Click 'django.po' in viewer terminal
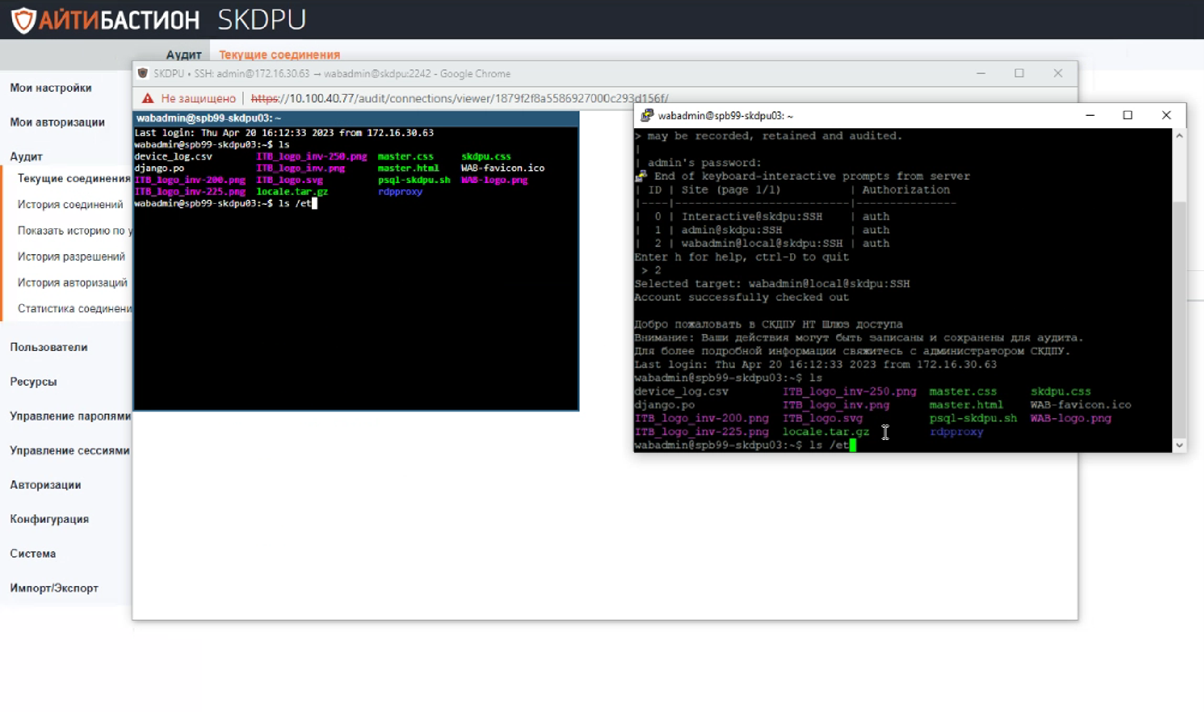Image resolution: width=1204 pixels, height=712 pixels. click(159, 168)
